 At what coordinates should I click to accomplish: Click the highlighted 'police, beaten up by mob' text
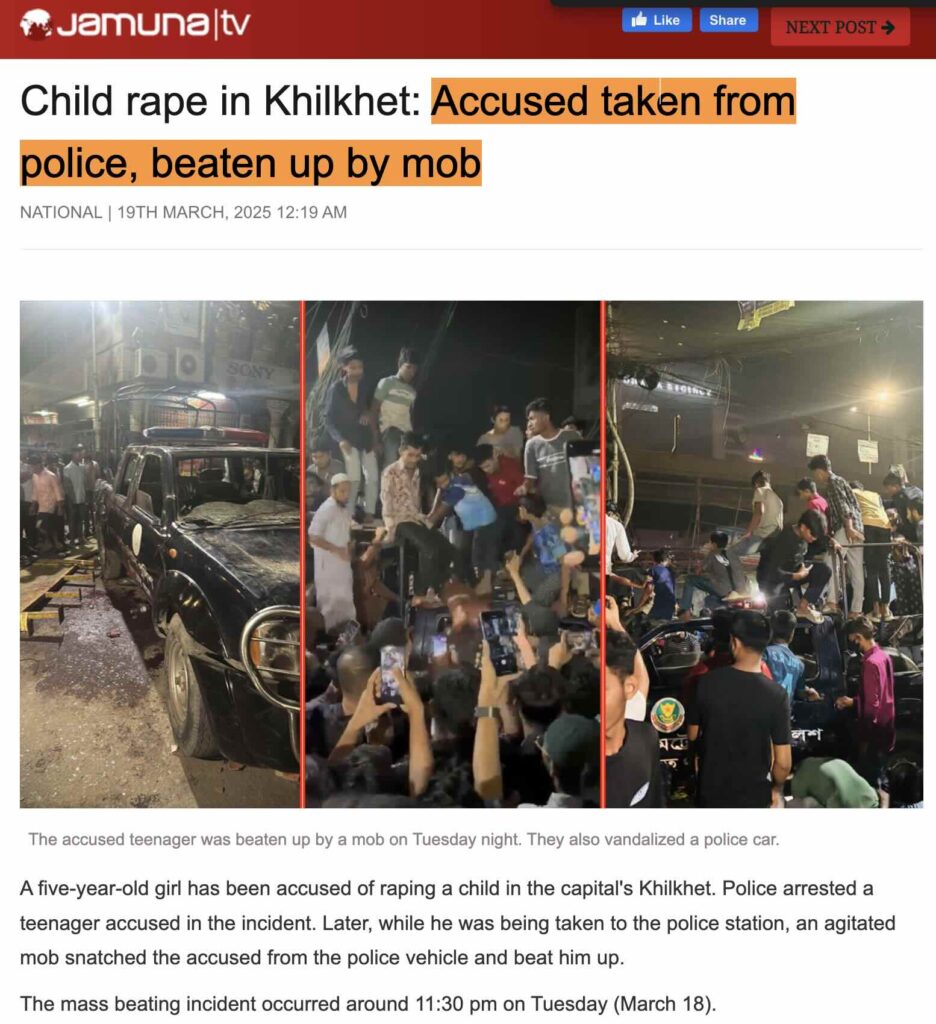[250, 163]
